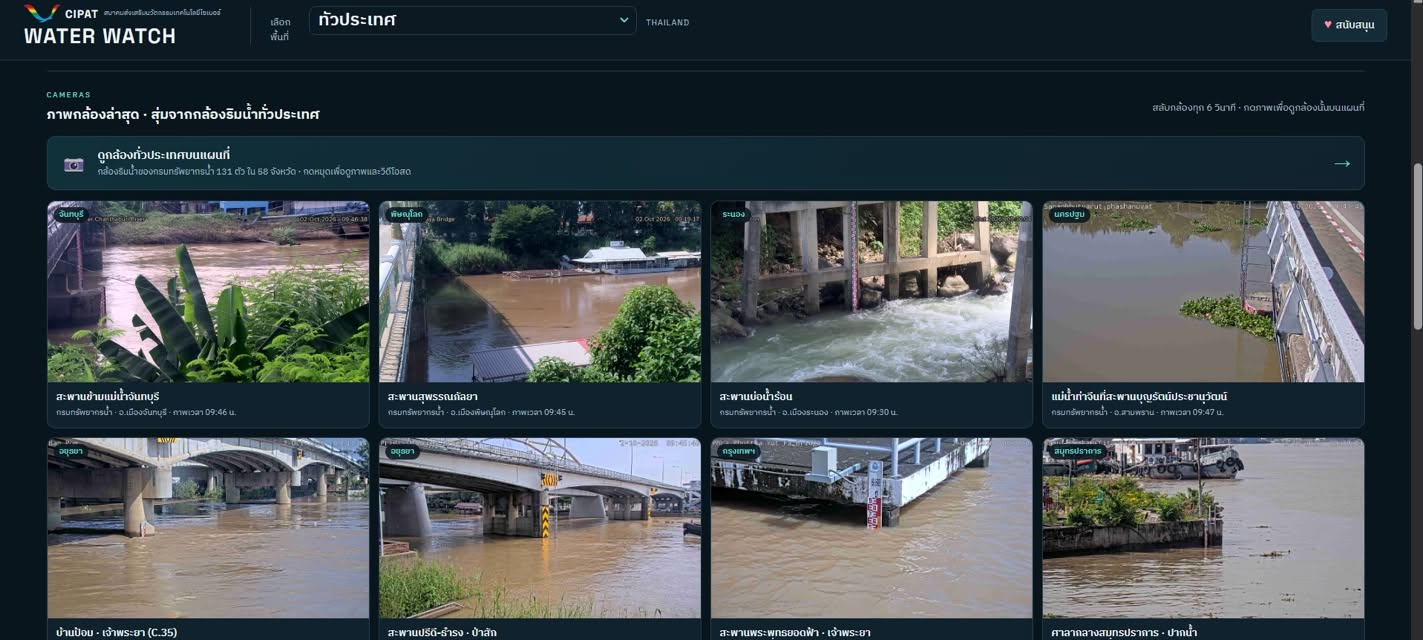Click the CAMERAS section label

[68, 95]
